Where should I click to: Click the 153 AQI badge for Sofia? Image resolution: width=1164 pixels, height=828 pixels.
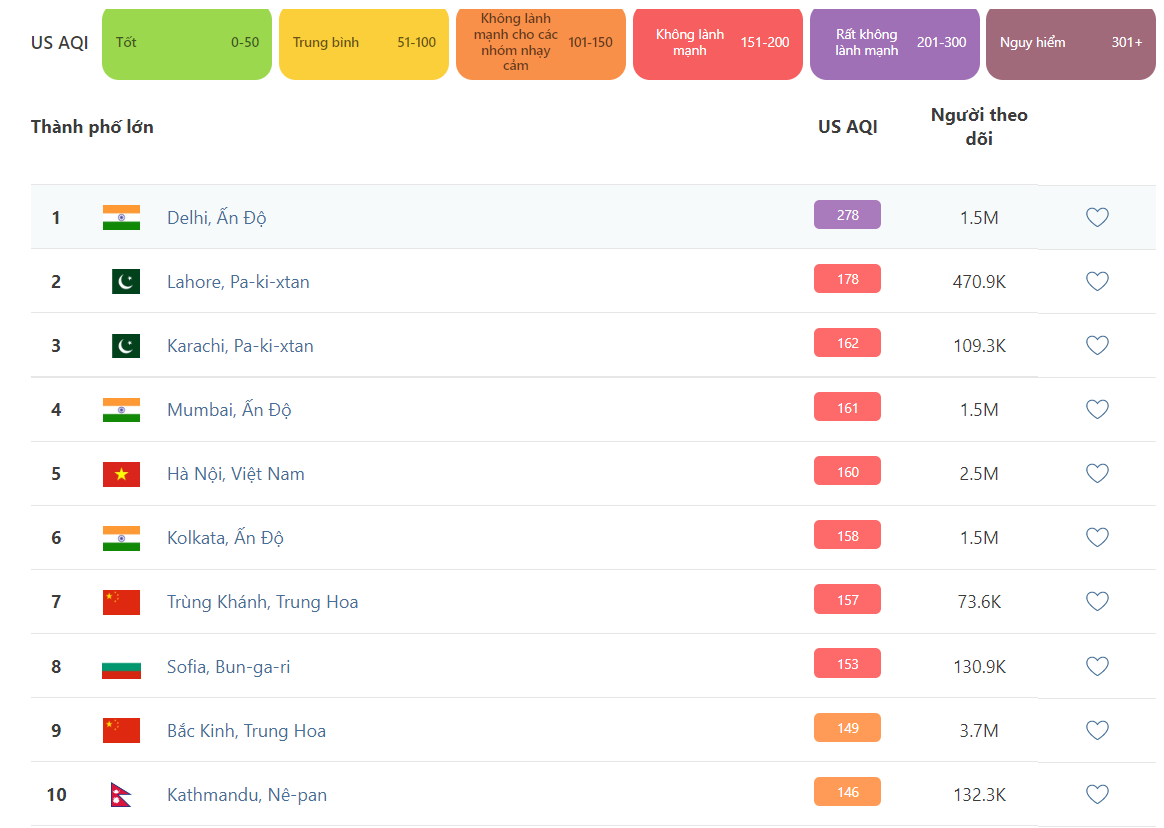[x=847, y=663]
